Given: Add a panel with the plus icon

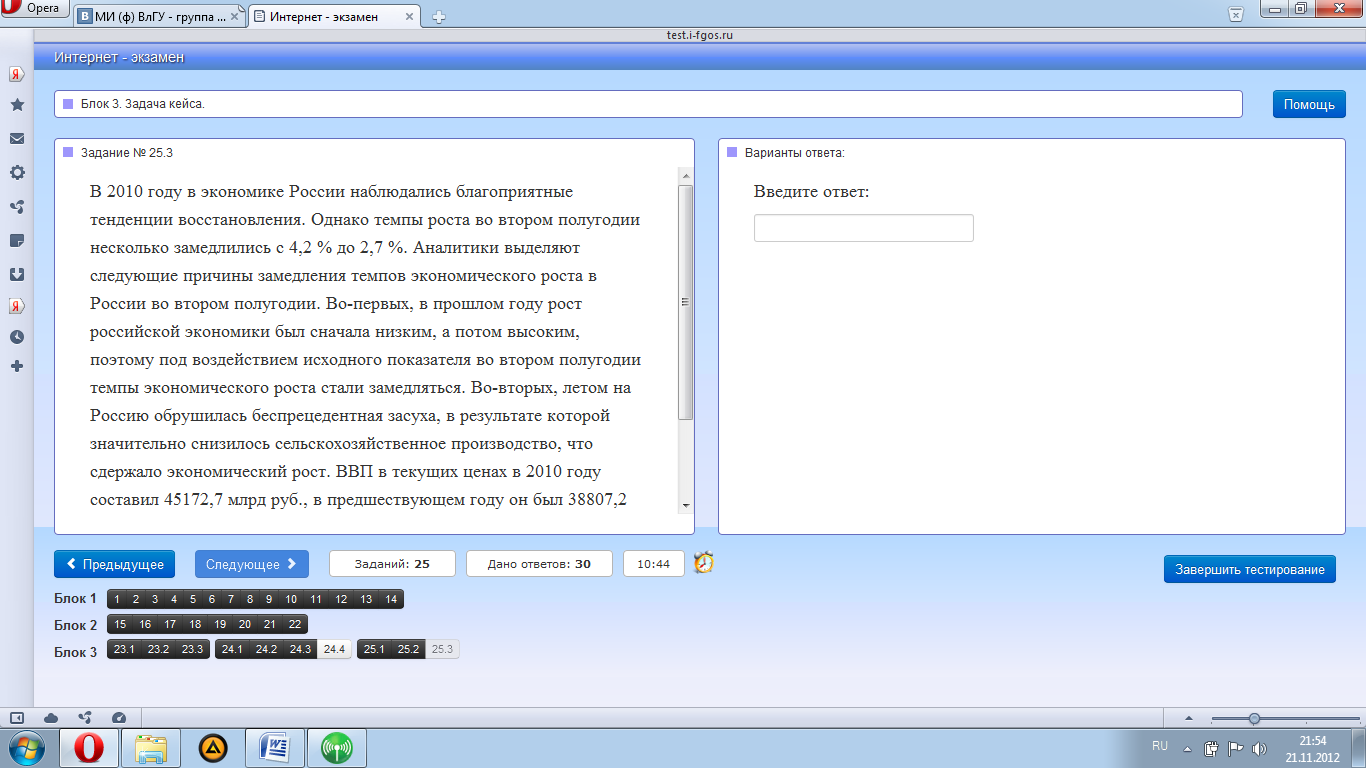Looking at the screenshot, I should [x=17, y=367].
